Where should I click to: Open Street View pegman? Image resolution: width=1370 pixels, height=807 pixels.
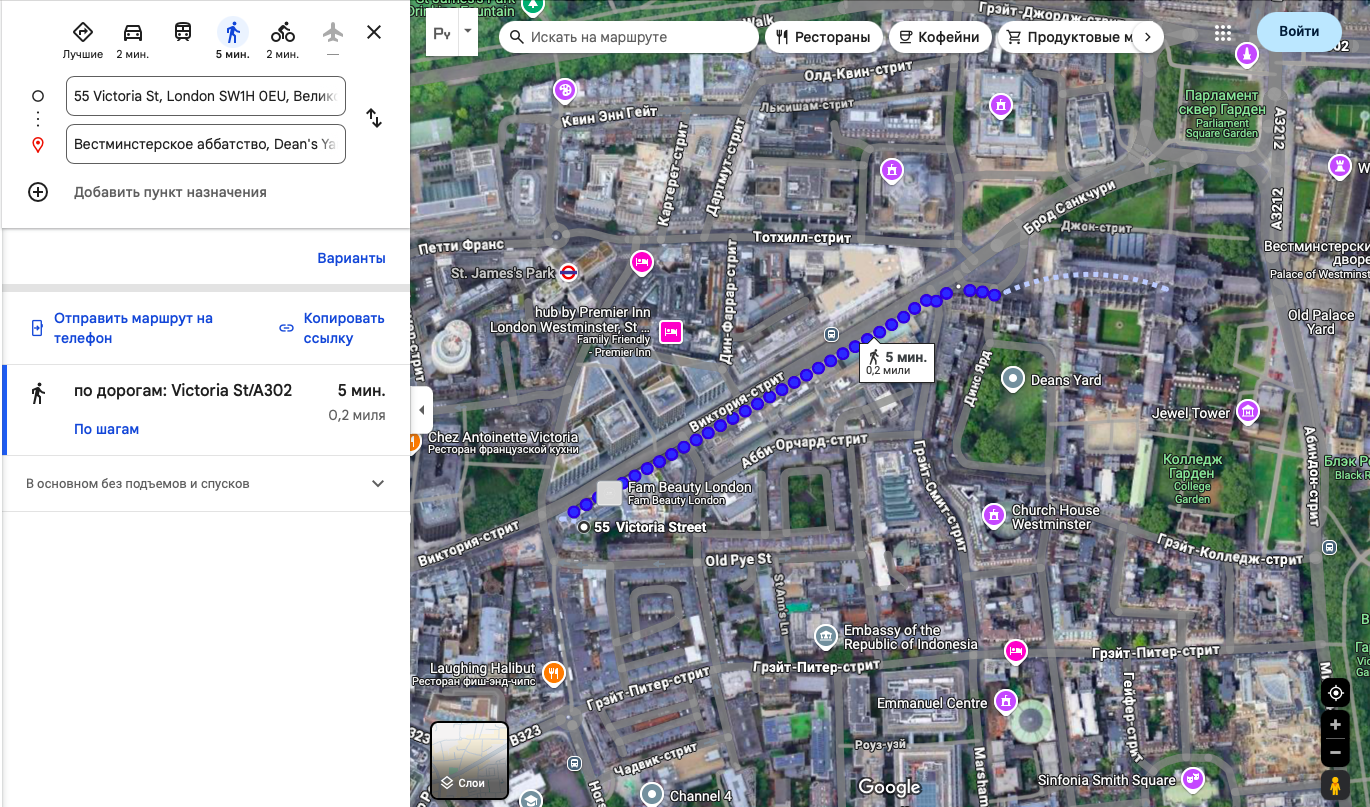[x=1335, y=785]
